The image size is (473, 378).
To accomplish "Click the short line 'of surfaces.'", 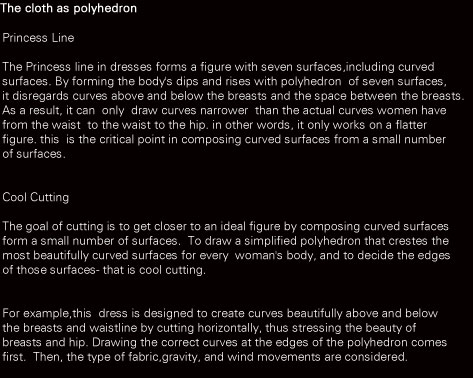I will tap(34, 154).
